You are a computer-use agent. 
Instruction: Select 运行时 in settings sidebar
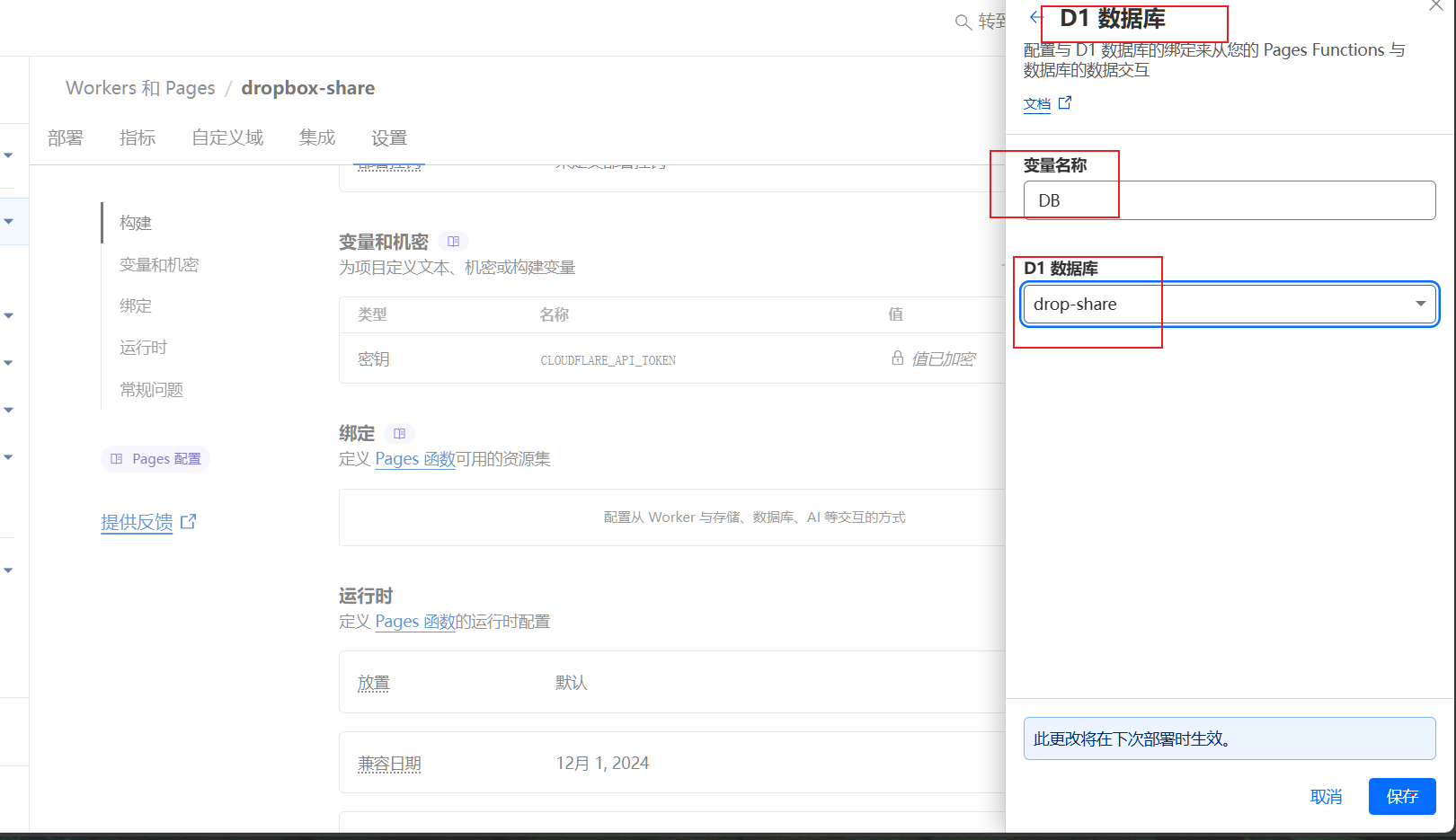pyautogui.click(x=143, y=348)
